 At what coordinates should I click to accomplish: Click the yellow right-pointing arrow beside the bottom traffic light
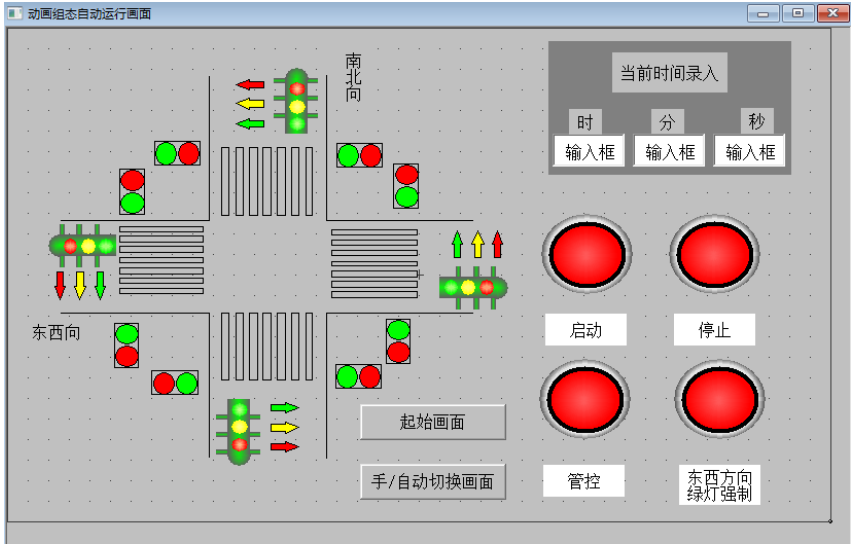(x=285, y=427)
